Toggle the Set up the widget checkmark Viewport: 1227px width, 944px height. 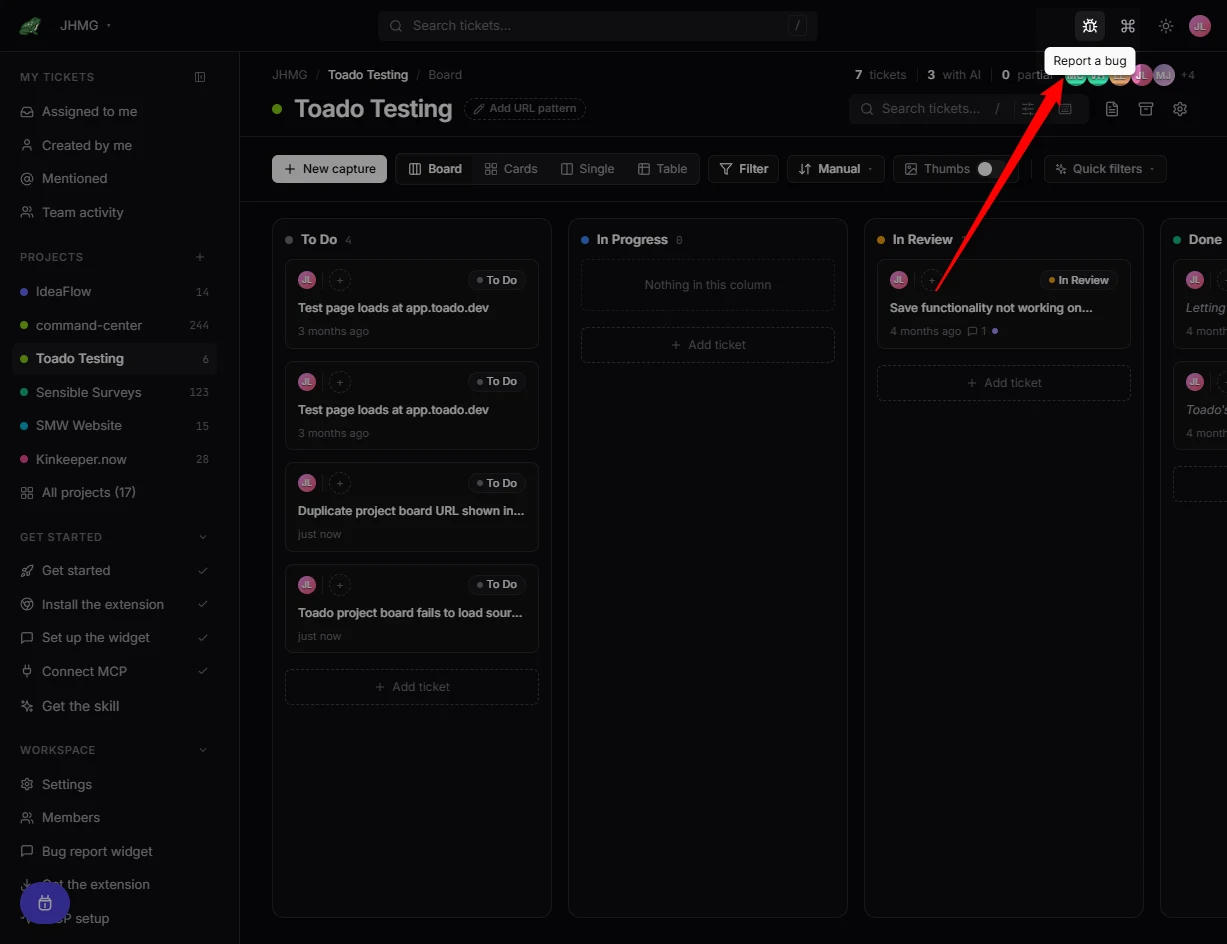203,638
